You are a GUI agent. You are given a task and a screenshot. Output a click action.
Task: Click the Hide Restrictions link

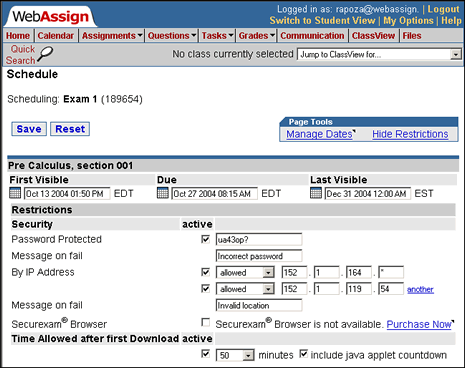pyautogui.click(x=410, y=134)
